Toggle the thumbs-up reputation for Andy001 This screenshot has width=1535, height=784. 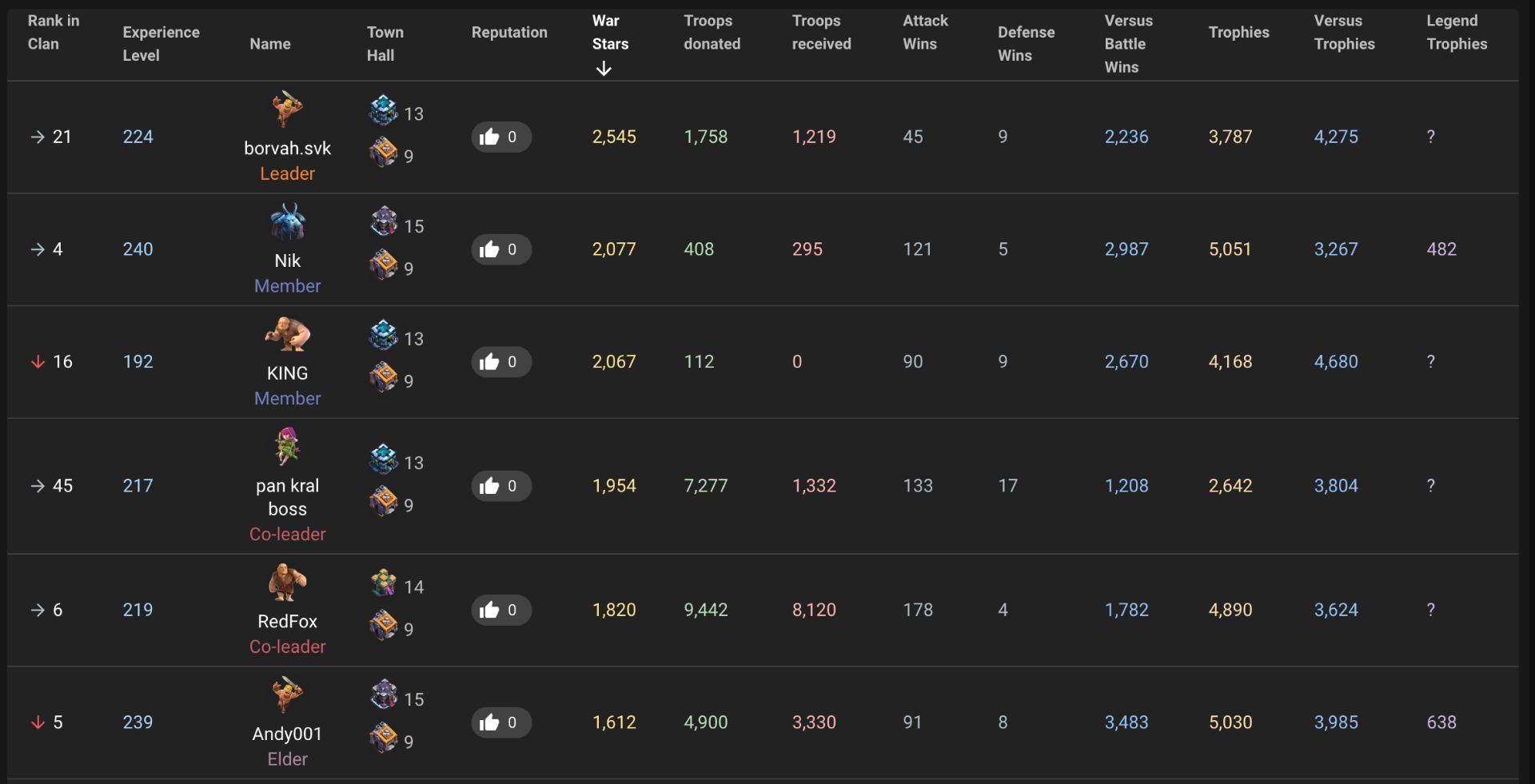[x=500, y=722]
